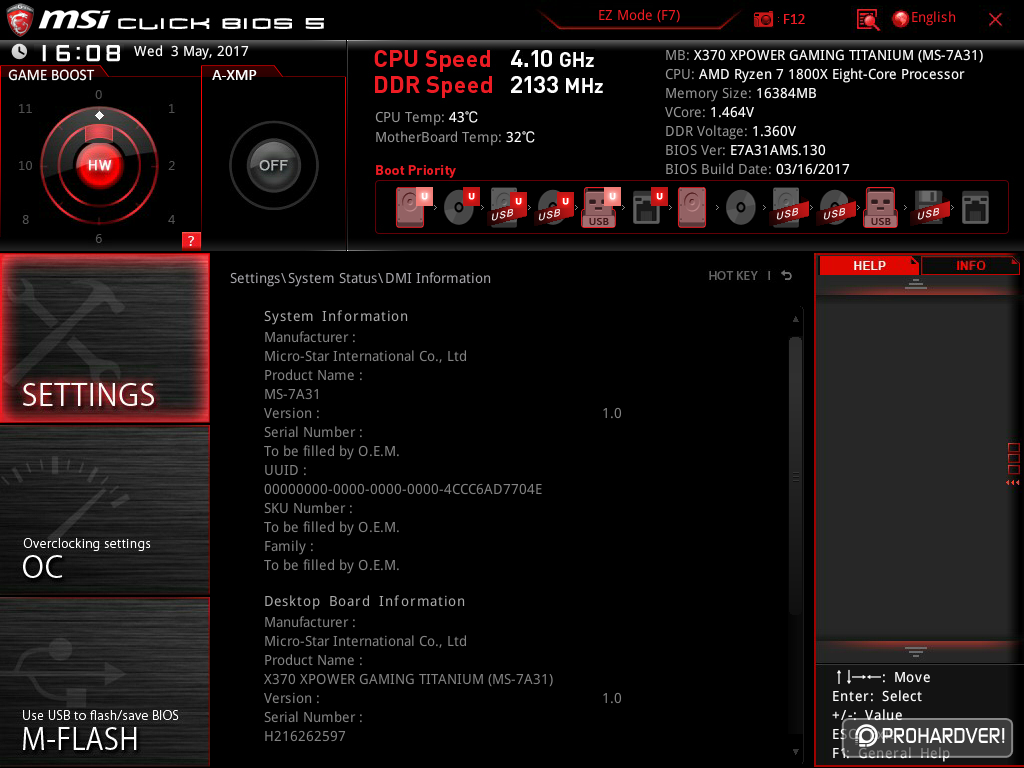Click the serial number H216262597
Viewport: 1024px width, 768px height.
[x=304, y=736]
